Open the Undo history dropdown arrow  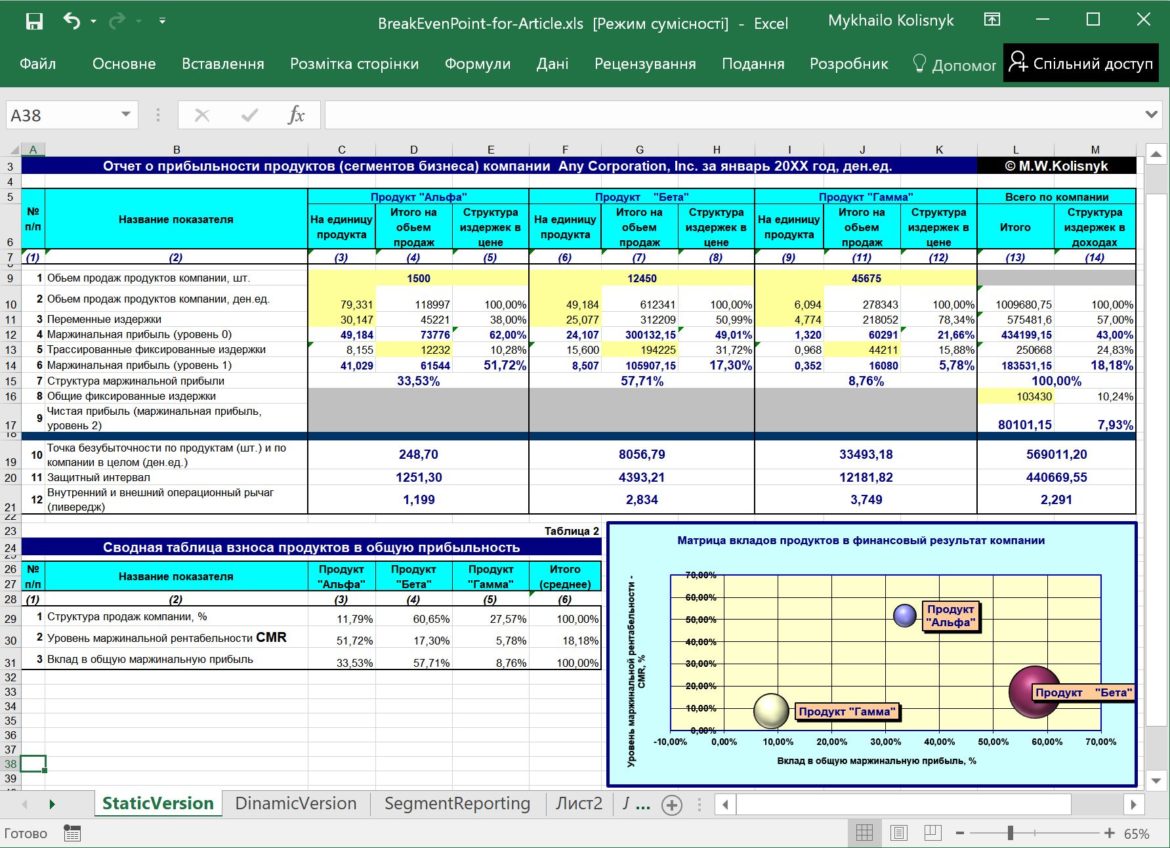point(93,22)
